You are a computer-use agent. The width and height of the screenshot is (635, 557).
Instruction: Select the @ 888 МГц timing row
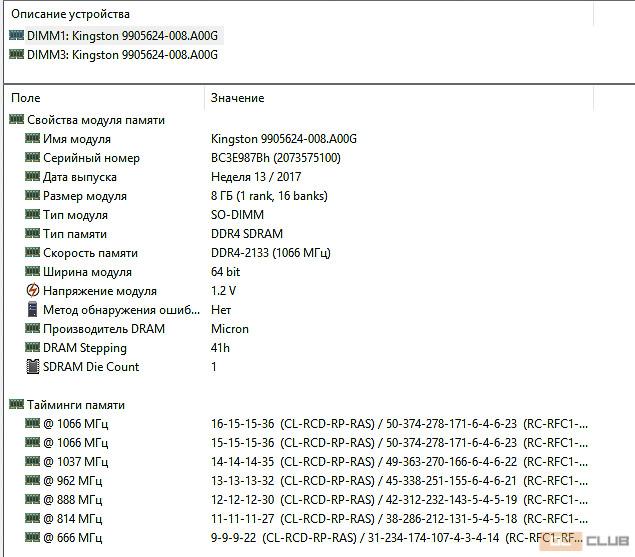pos(307,500)
